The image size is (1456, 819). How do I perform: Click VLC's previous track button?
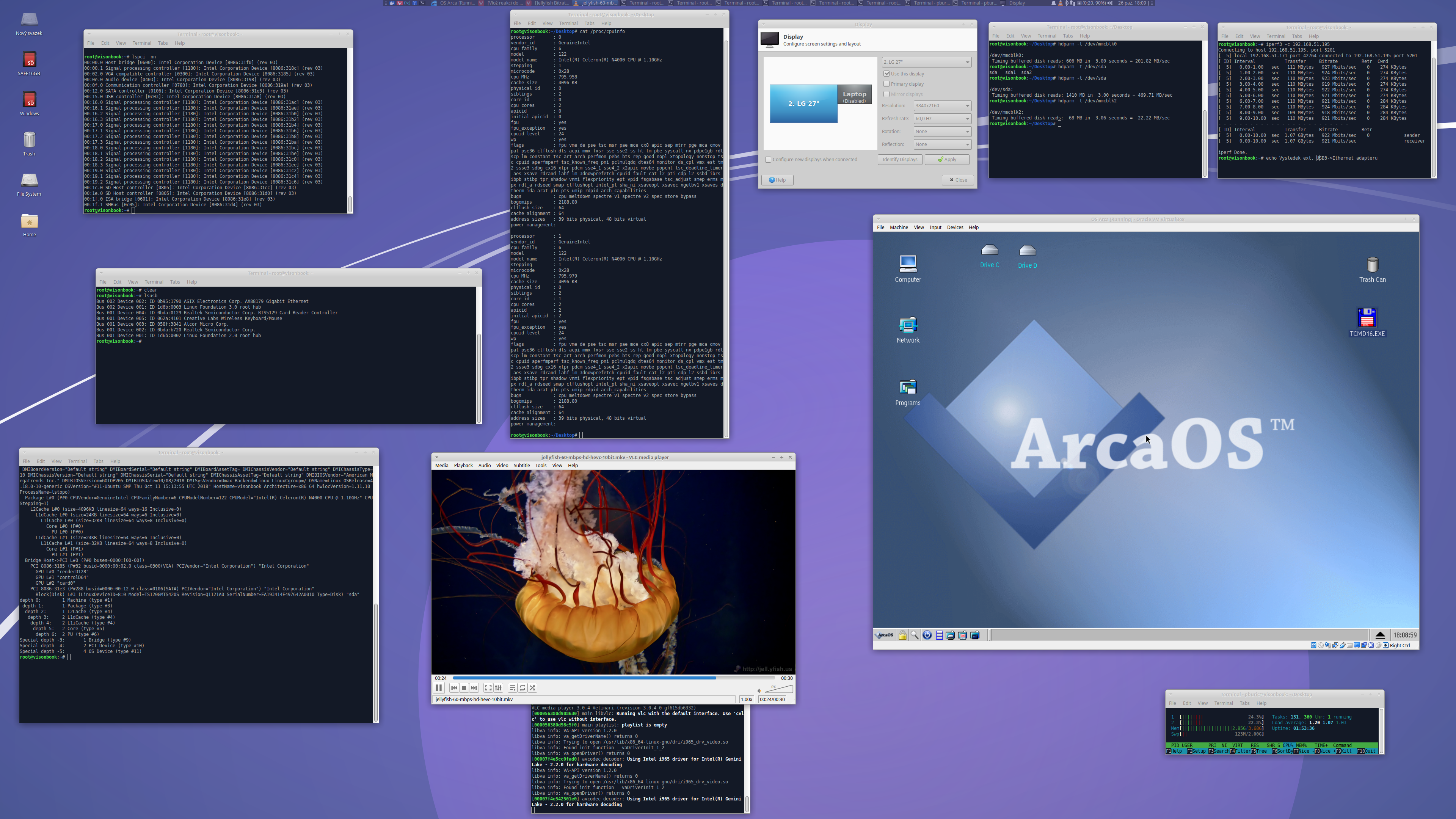454,688
